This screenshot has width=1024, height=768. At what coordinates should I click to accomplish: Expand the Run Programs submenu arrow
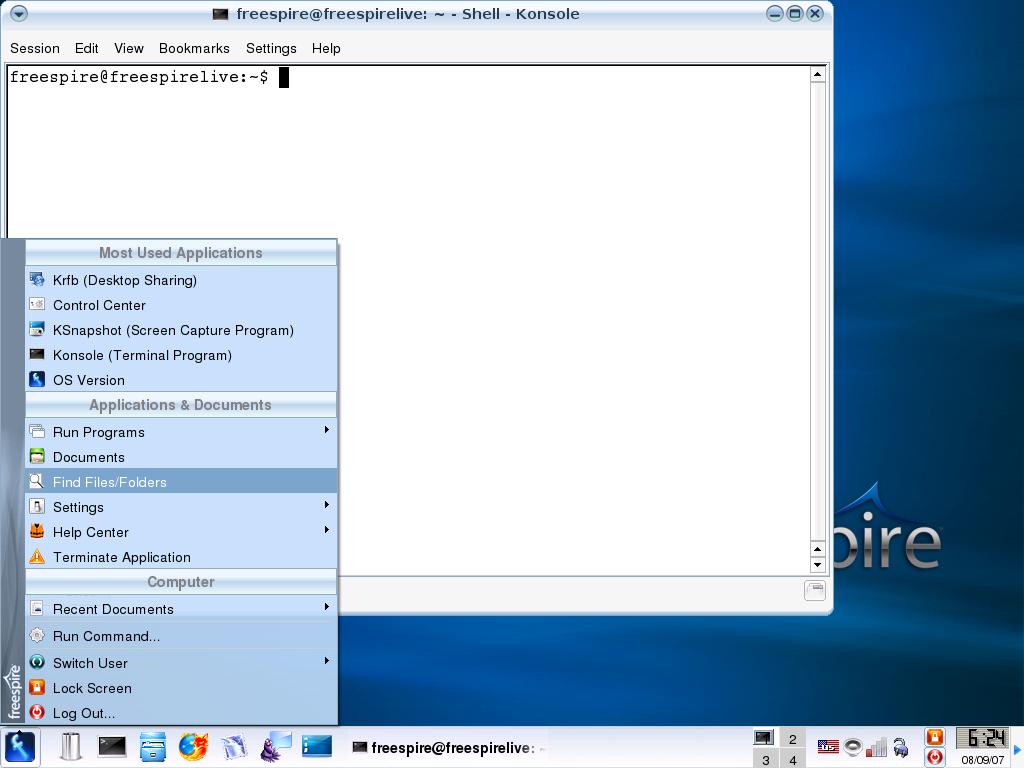pos(327,430)
